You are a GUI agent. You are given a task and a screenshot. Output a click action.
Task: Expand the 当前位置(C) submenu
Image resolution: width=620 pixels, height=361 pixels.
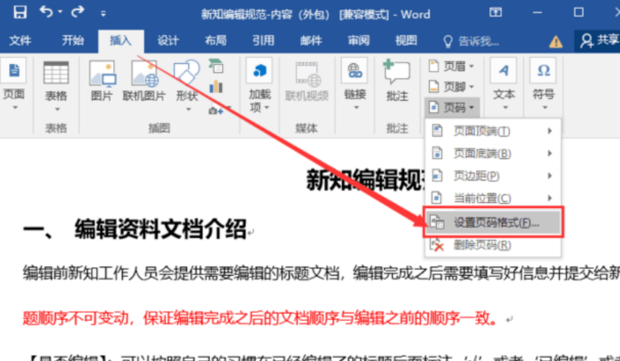tap(493, 198)
